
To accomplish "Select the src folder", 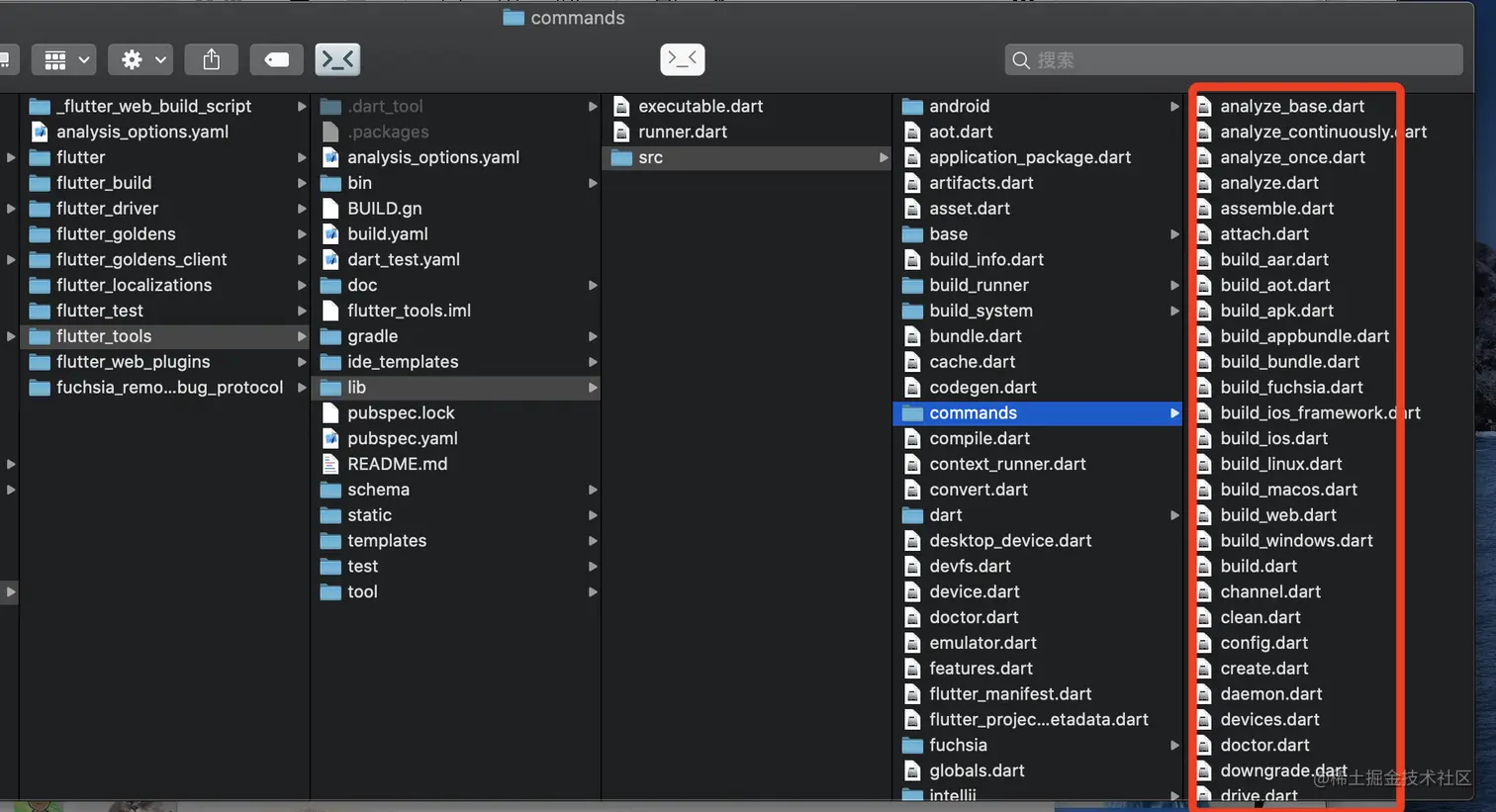I will pyautogui.click(x=747, y=157).
